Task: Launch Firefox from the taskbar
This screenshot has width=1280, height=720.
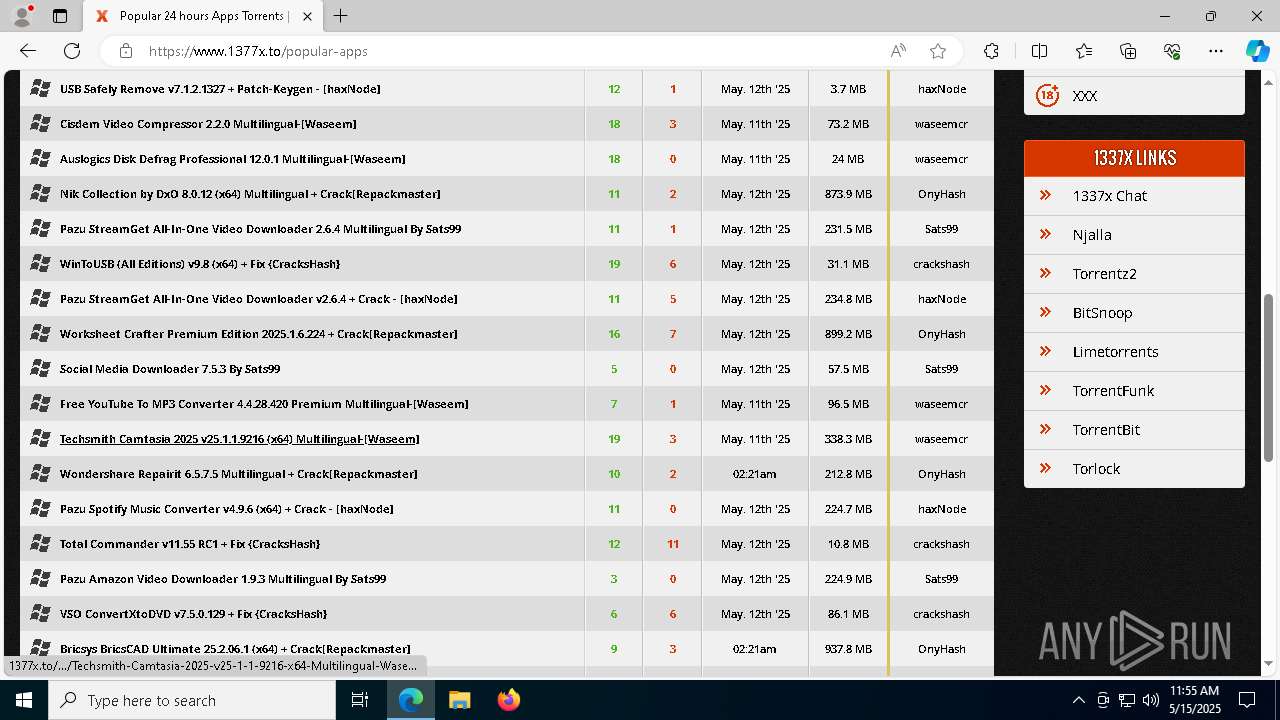Action: [509, 700]
